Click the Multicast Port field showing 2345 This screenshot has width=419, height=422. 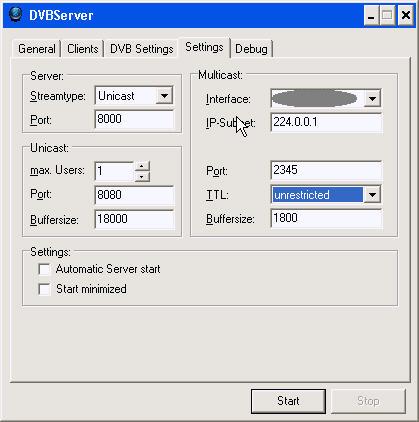tap(326, 170)
